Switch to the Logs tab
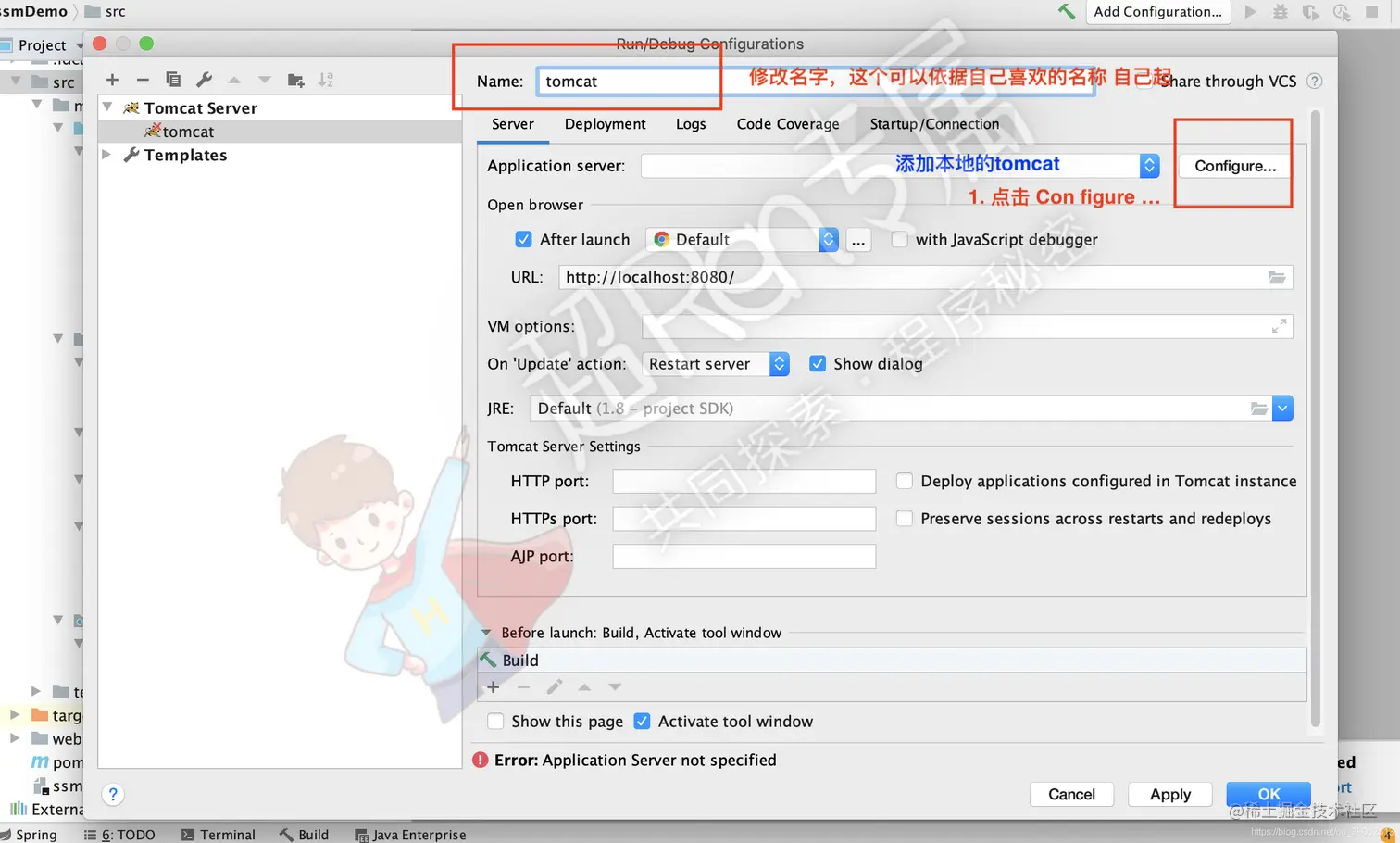Image resolution: width=1400 pixels, height=843 pixels. click(691, 124)
